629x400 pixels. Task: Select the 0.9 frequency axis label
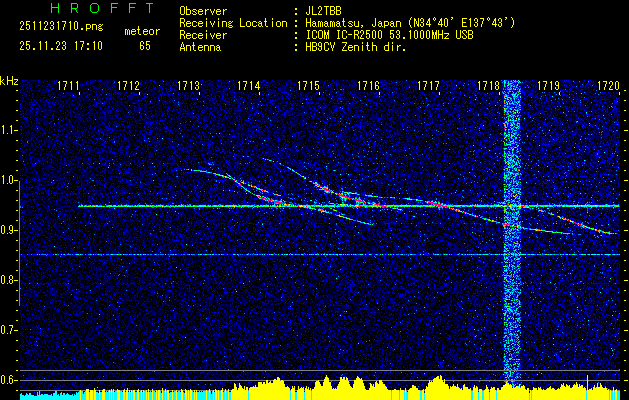pyautogui.click(x=9, y=230)
